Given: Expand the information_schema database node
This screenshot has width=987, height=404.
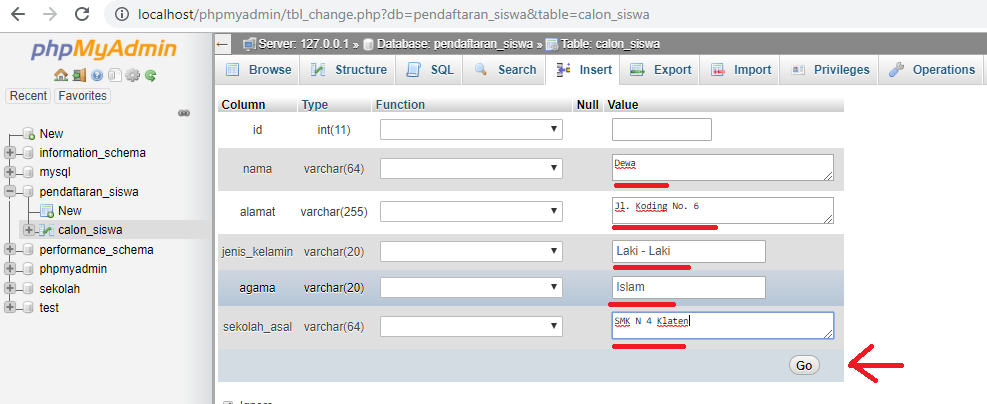Looking at the screenshot, I should [10, 153].
